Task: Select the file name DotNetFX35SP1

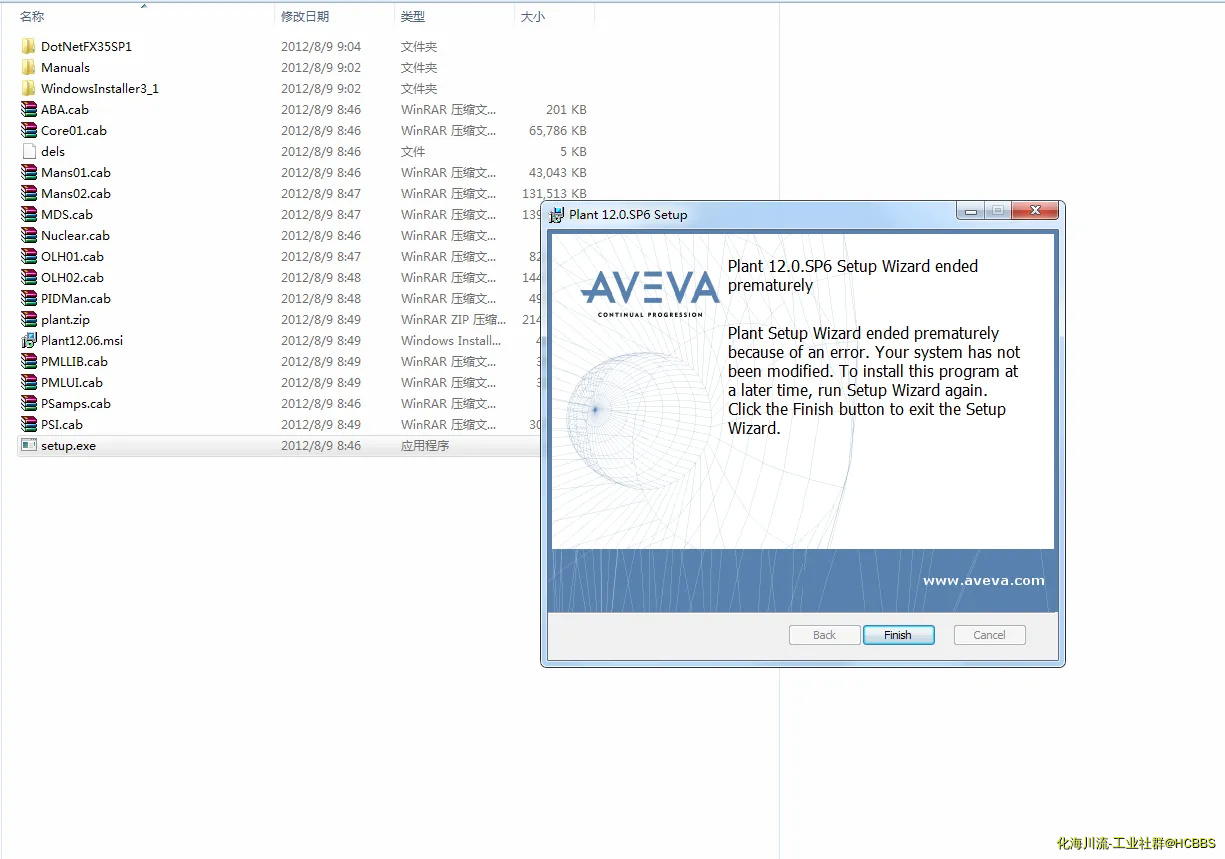Action: click(x=86, y=46)
